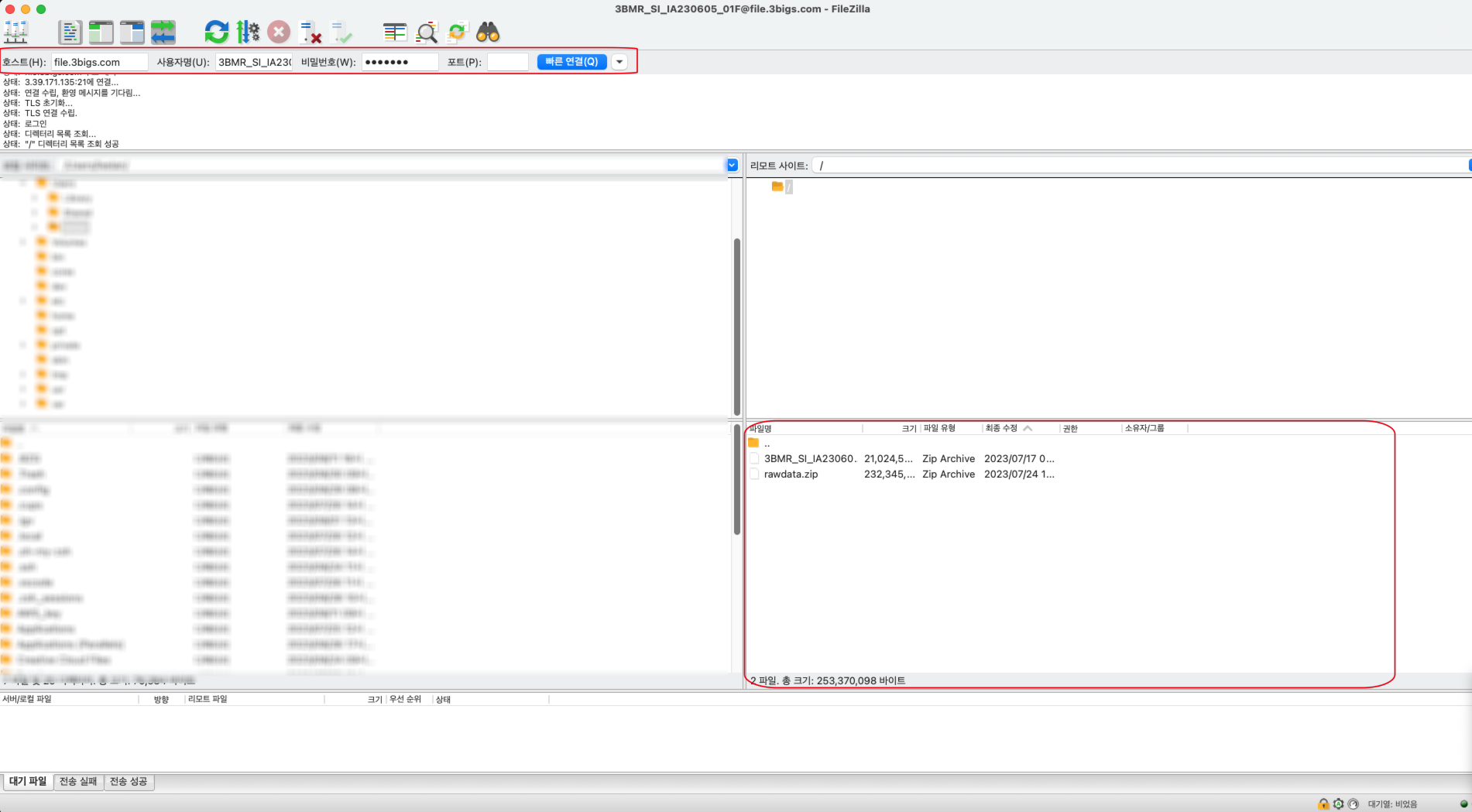1472x812 pixels.
Task: Click the 빠른 연결(Q) button
Action: click(x=571, y=62)
